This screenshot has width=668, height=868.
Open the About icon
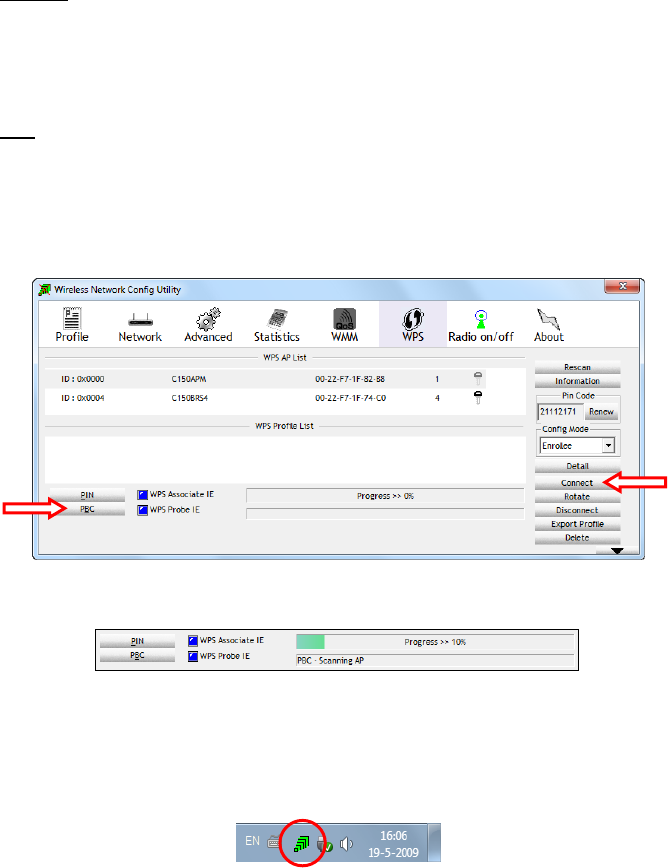click(x=548, y=325)
